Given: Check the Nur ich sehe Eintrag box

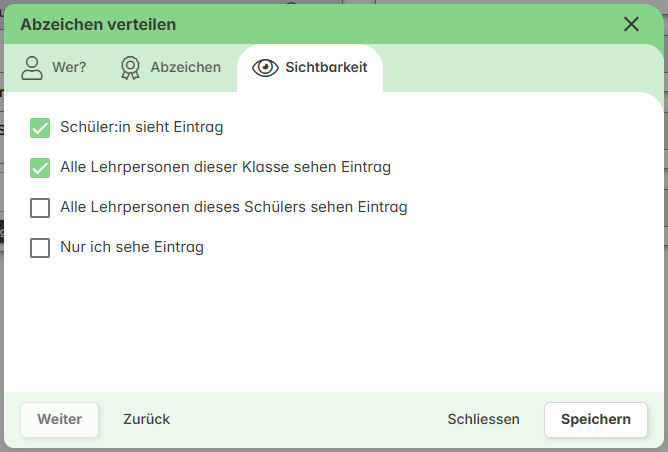Looking at the screenshot, I should click(x=40, y=248).
